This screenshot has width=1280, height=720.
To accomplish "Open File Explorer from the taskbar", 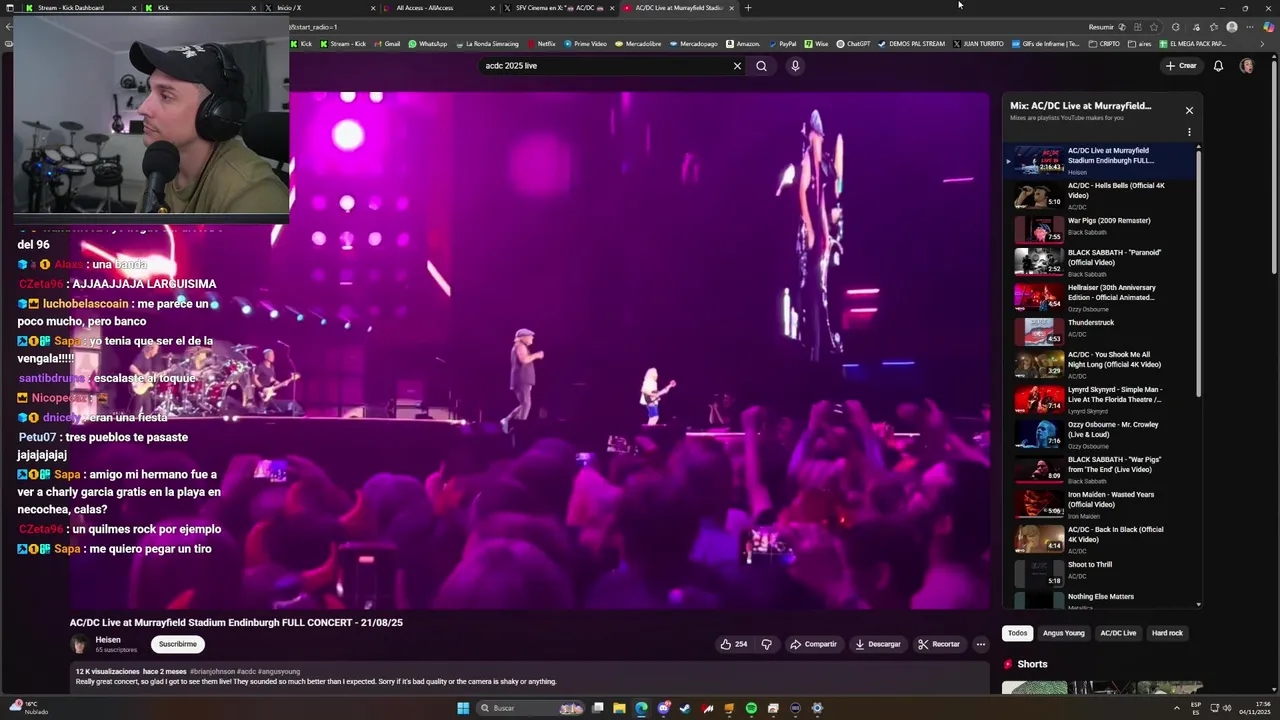I will pyautogui.click(x=619, y=708).
